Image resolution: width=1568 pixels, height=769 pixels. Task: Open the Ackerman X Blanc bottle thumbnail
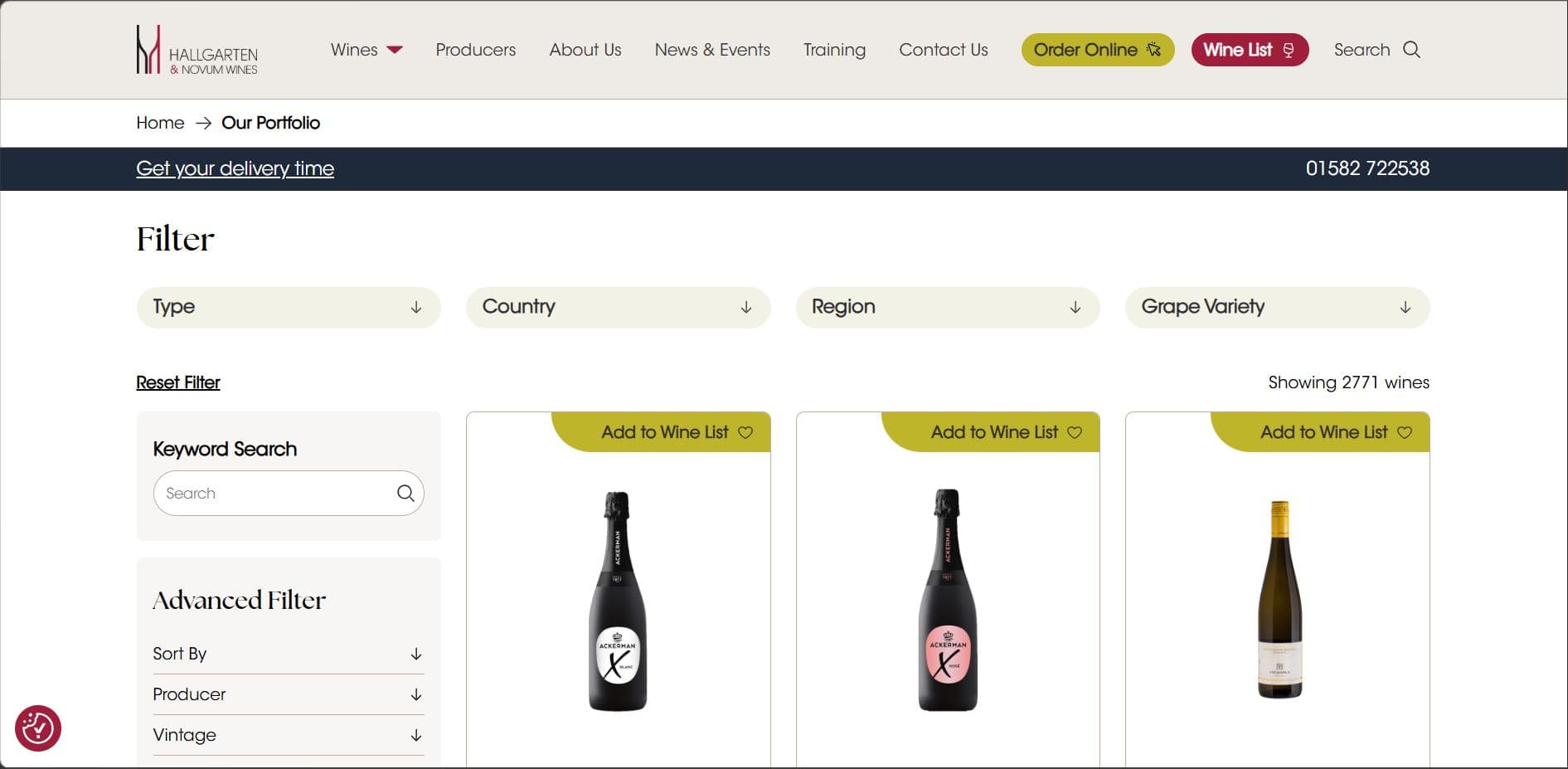point(618,601)
